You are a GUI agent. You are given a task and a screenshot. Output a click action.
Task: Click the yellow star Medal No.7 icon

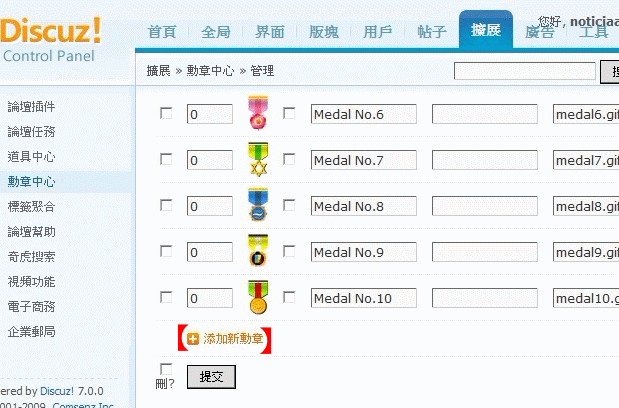[258, 159]
